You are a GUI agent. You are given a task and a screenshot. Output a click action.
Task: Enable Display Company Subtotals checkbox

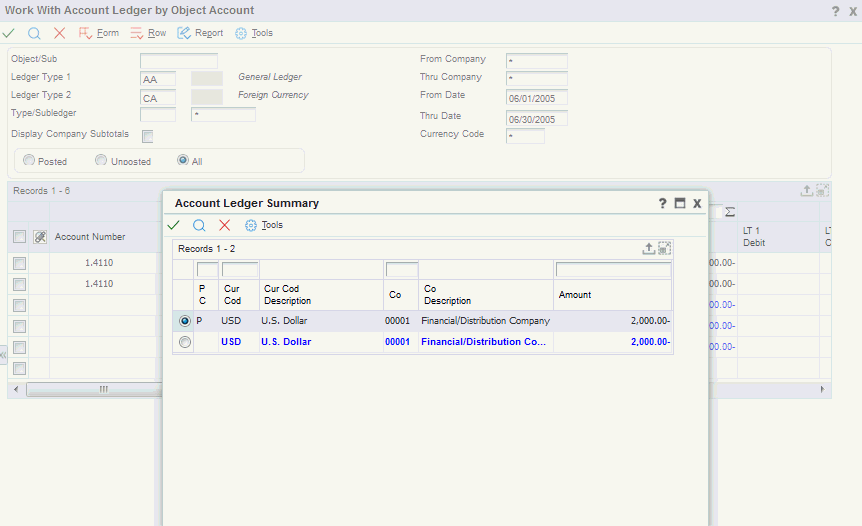pos(147,135)
